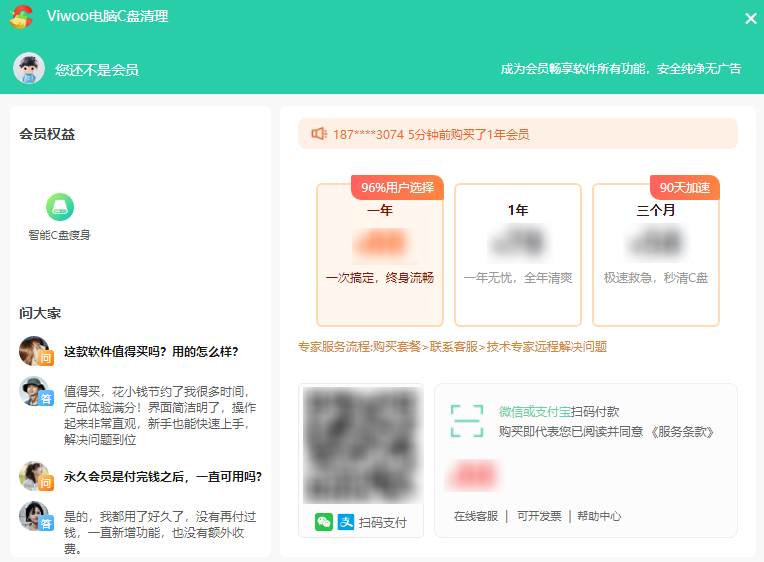Screen dimensions: 764x562
Task: Click the WeChat pay icon
Action: pyautogui.click(x=324, y=522)
